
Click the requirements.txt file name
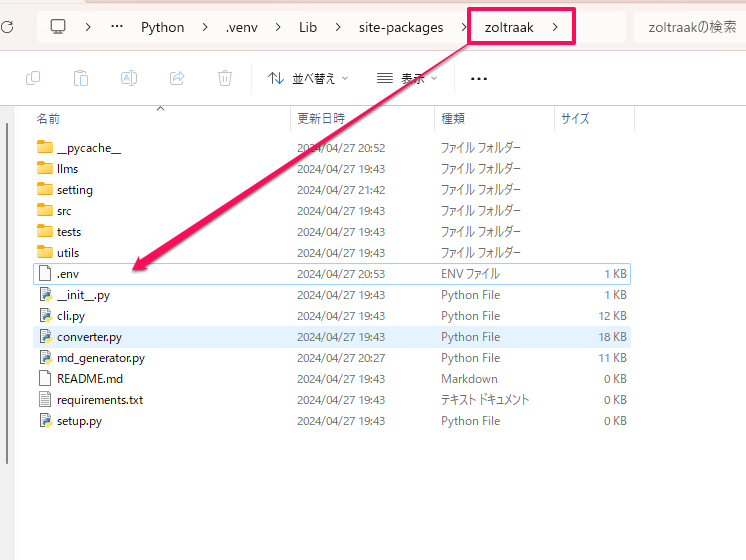pyautogui.click(x=100, y=400)
